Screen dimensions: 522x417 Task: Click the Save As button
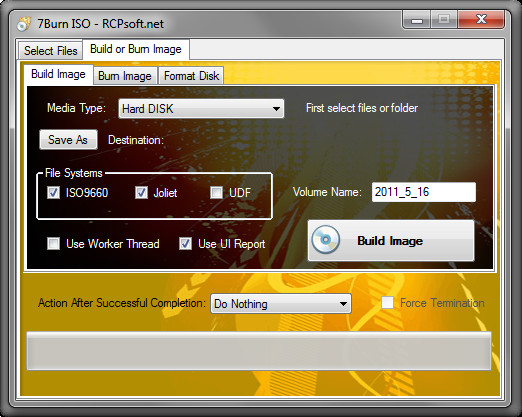68,140
